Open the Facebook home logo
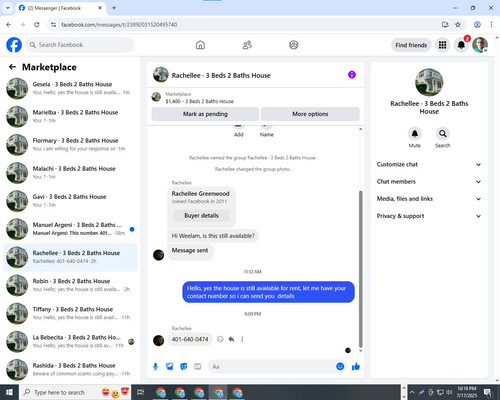The image size is (500, 400). click(14, 45)
